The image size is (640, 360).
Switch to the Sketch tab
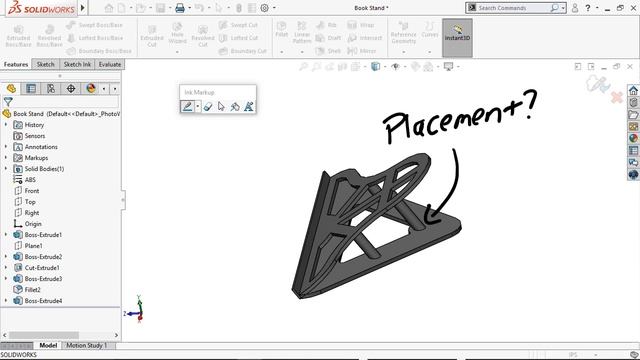click(x=45, y=64)
